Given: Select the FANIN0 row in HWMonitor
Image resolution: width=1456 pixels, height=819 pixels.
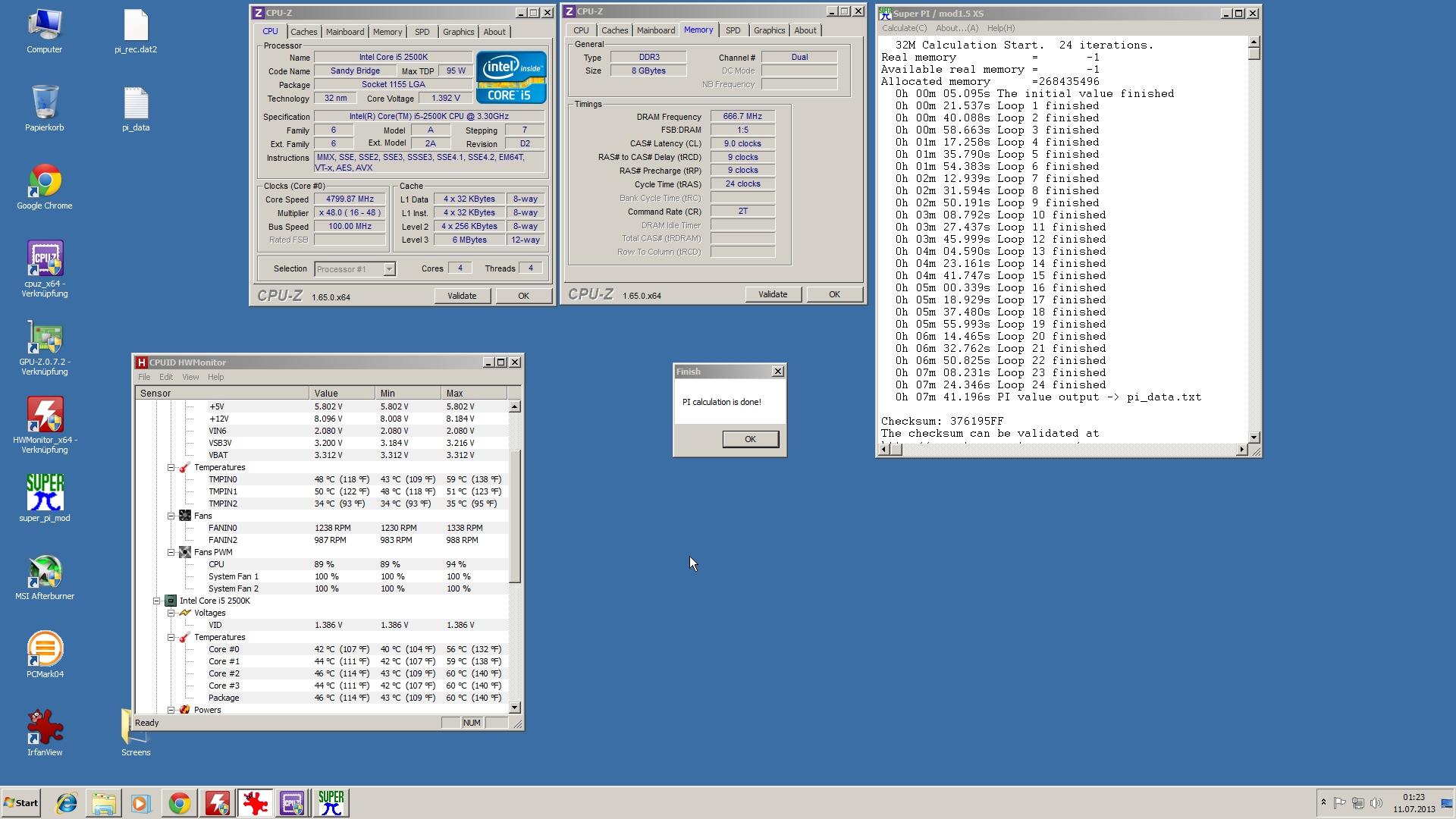Looking at the screenshot, I should click(322, 528).
